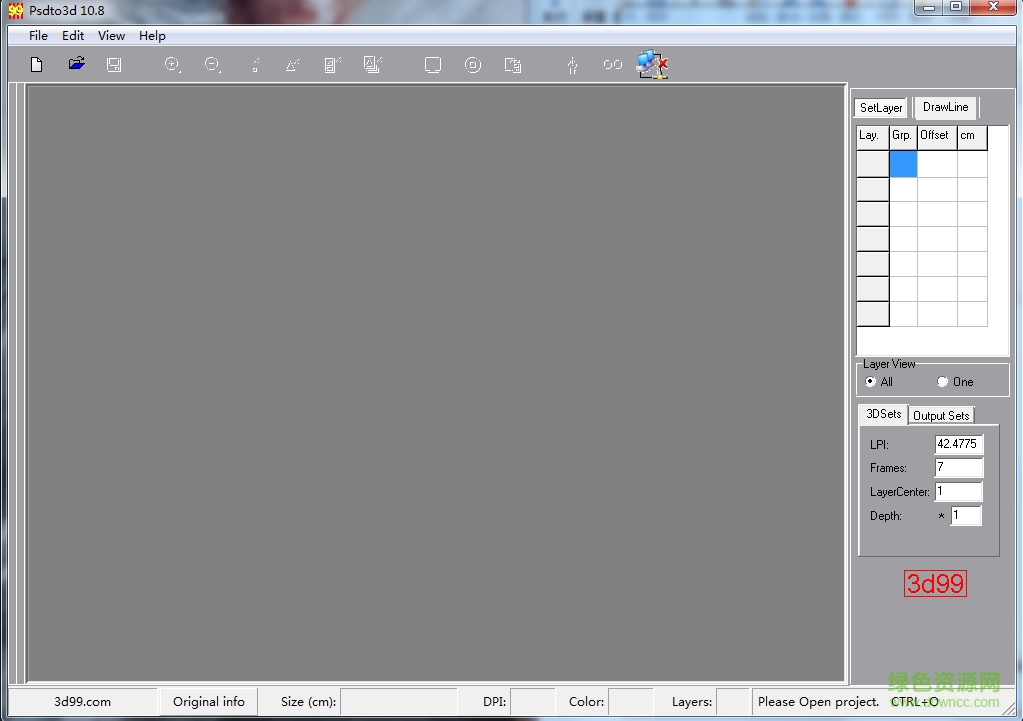1023x721 pixels.
Task: Click the LayerCenter input field
Action: [x=958, y=492]
